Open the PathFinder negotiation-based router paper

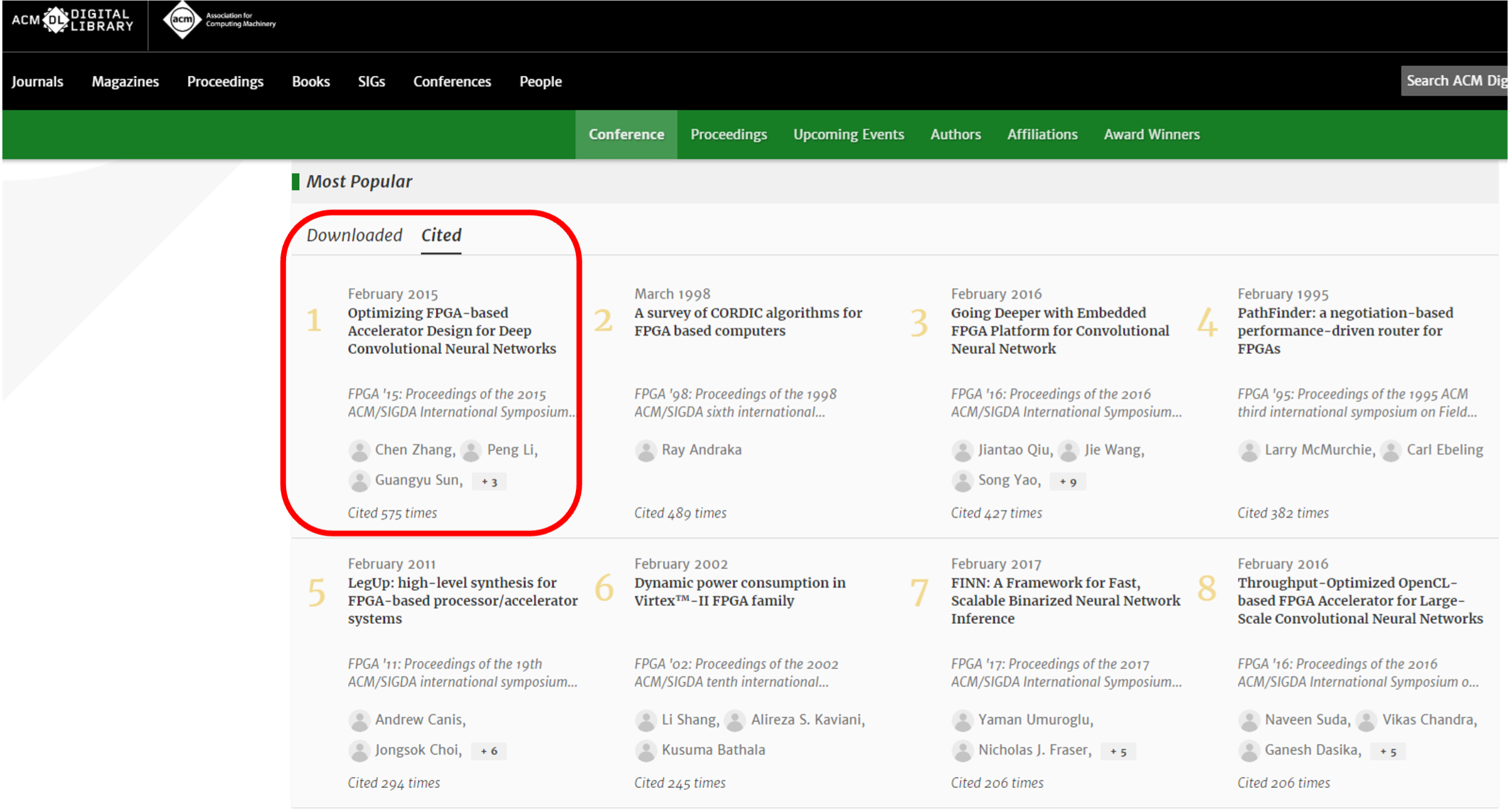click(1345, 331)
